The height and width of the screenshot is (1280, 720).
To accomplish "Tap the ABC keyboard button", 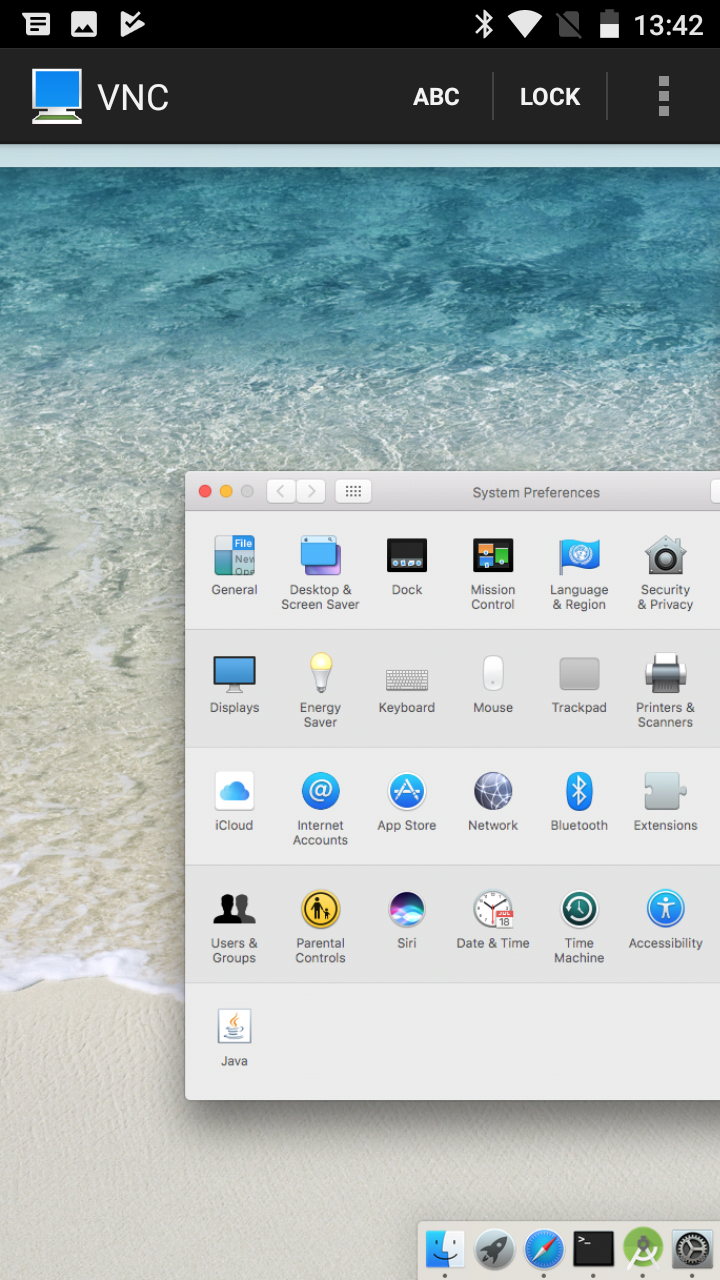I will coord(436,97).
